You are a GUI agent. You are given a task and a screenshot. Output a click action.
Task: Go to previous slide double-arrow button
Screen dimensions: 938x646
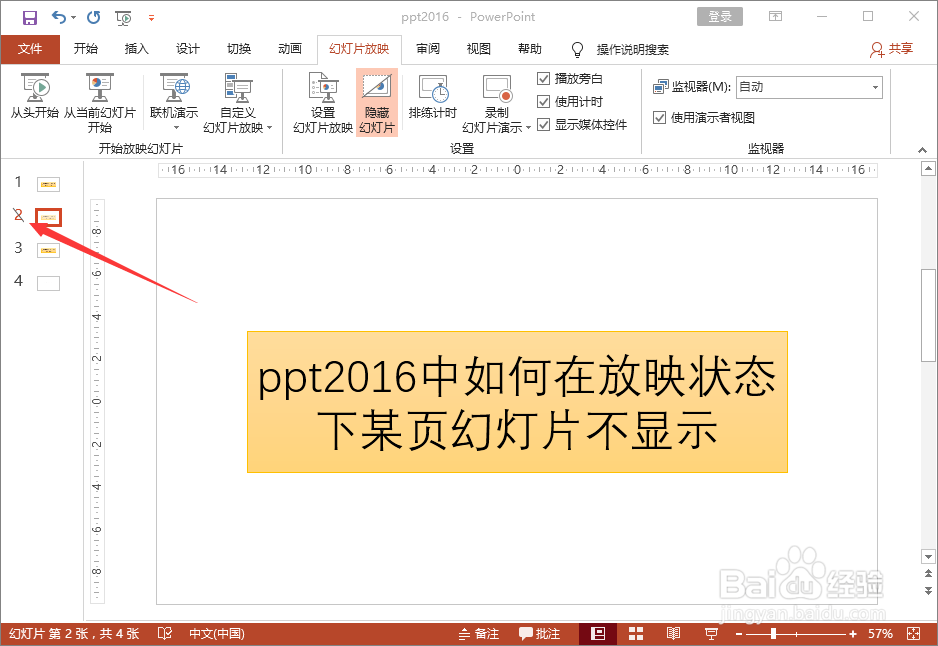928,574
